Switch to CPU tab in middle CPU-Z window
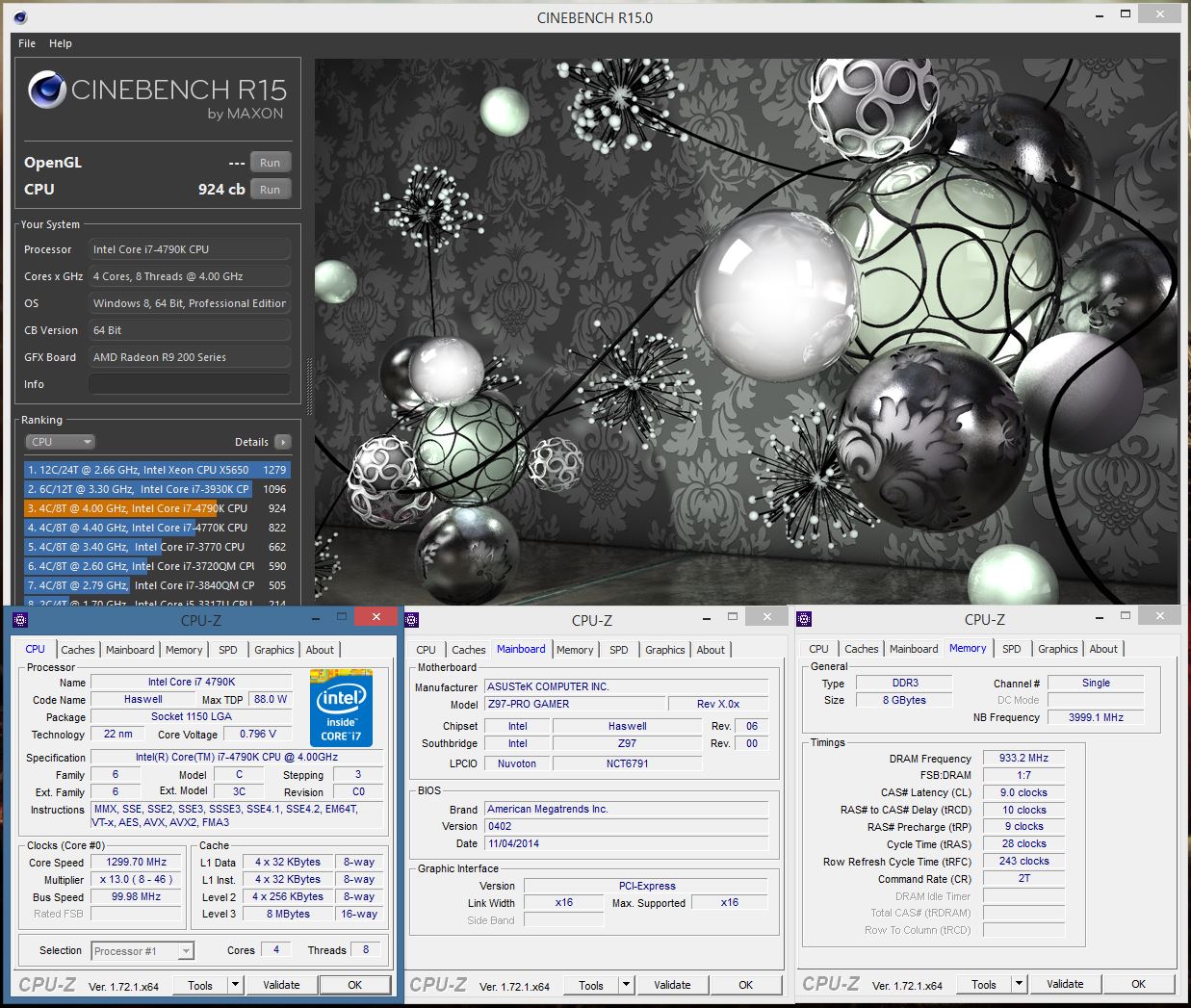Viewport: 1191px width, 1008px height. [426, 650]
